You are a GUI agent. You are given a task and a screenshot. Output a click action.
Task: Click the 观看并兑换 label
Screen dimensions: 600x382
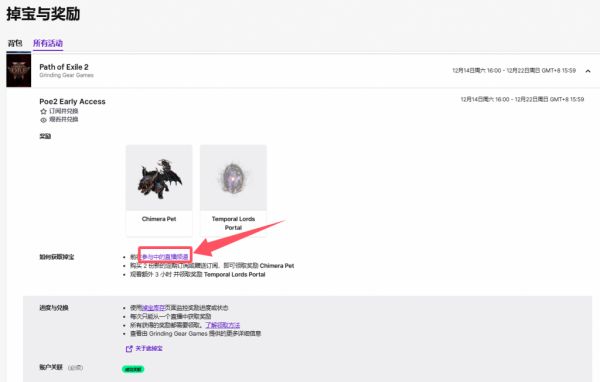64,120
